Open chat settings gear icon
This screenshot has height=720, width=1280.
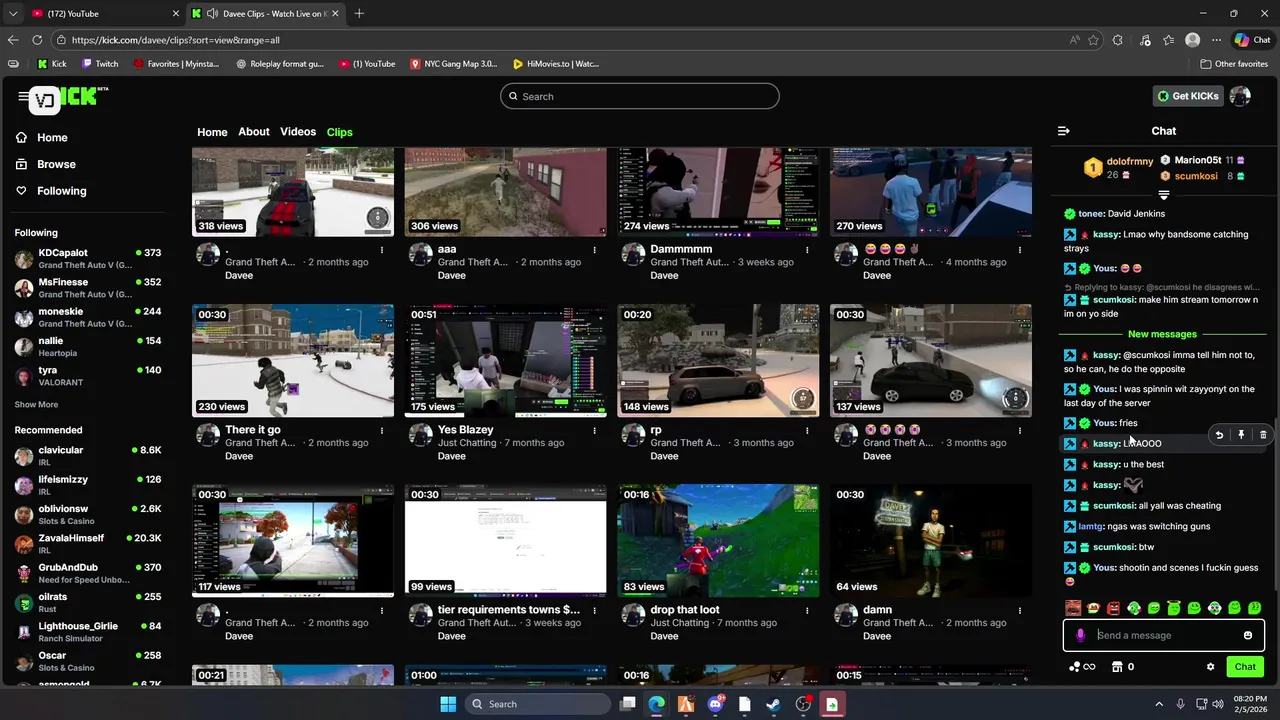(x=1210, y=667)
